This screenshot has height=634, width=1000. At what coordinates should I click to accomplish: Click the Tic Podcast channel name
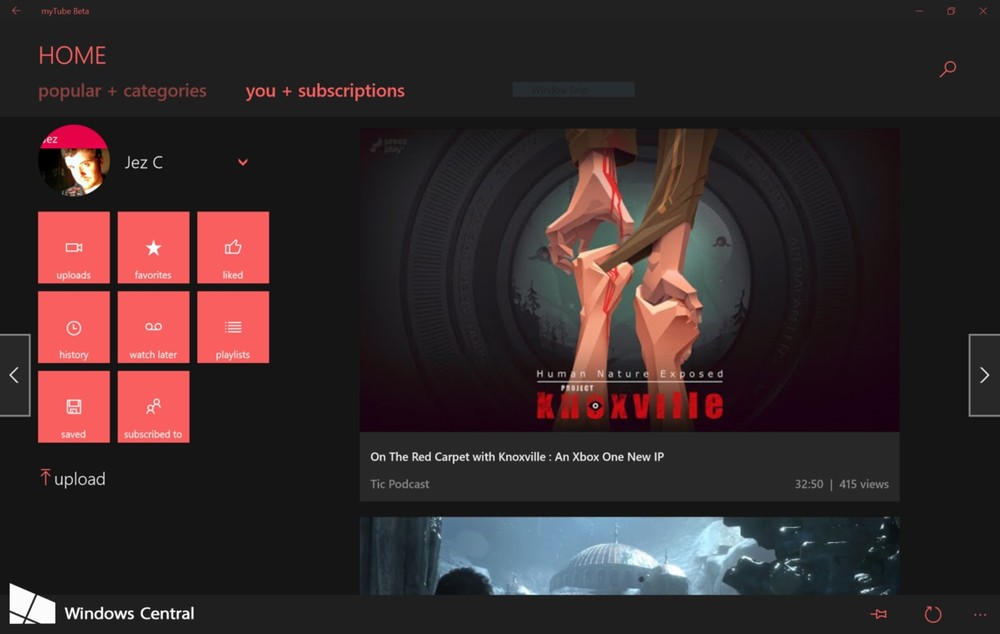(x=400, y=484)
